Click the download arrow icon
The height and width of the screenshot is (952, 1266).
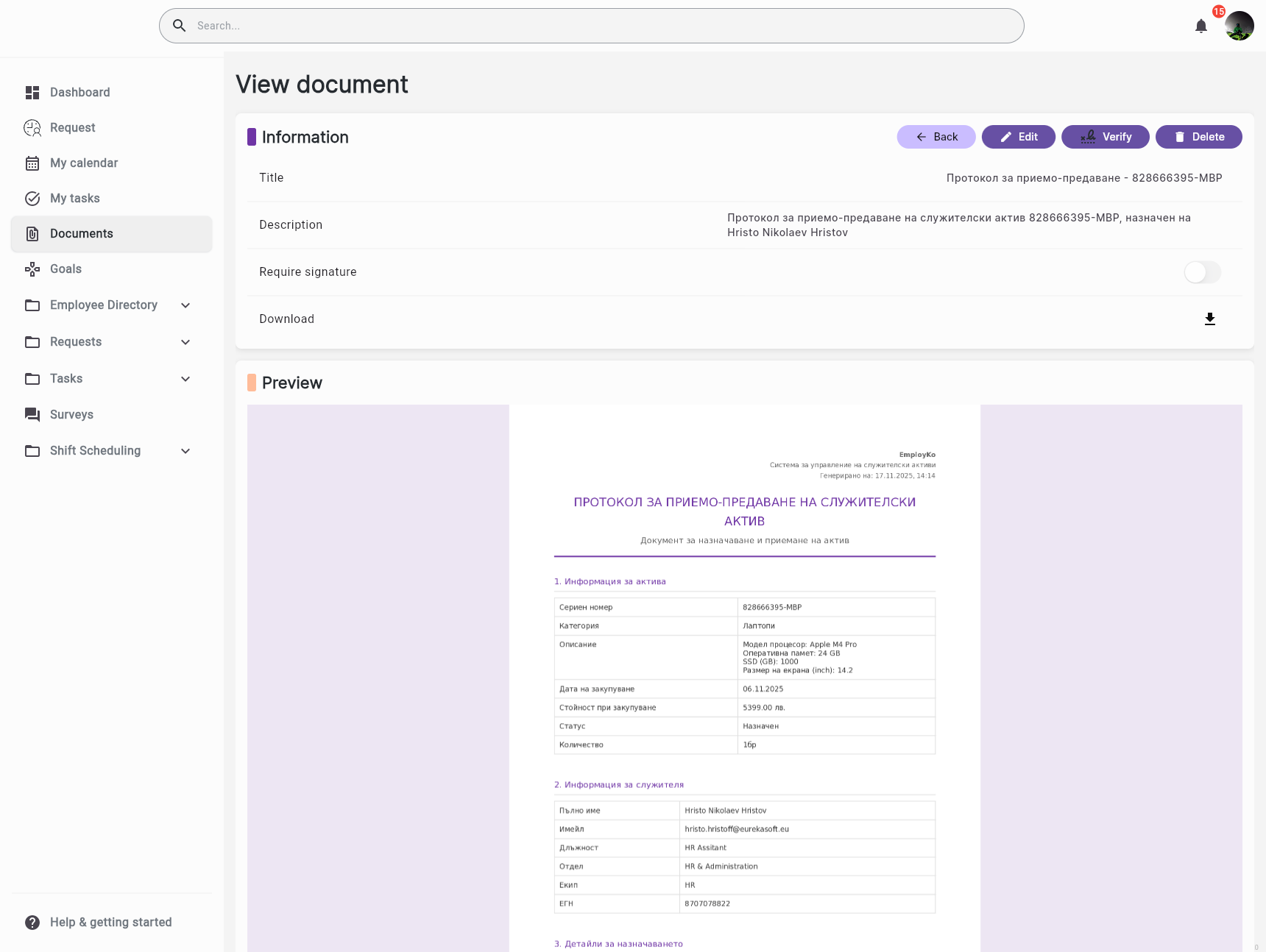point(1209,319)
